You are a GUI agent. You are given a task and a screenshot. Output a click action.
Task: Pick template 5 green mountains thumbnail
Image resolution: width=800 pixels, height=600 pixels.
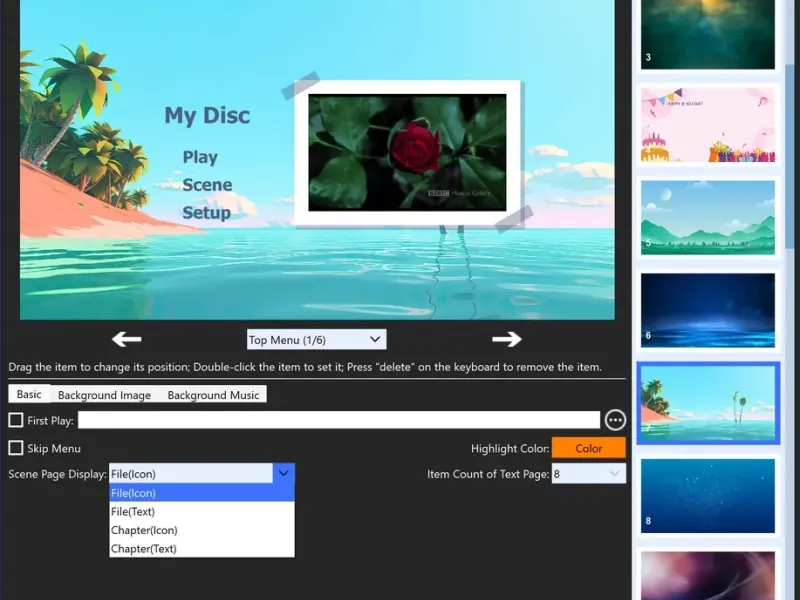(708, 218)
